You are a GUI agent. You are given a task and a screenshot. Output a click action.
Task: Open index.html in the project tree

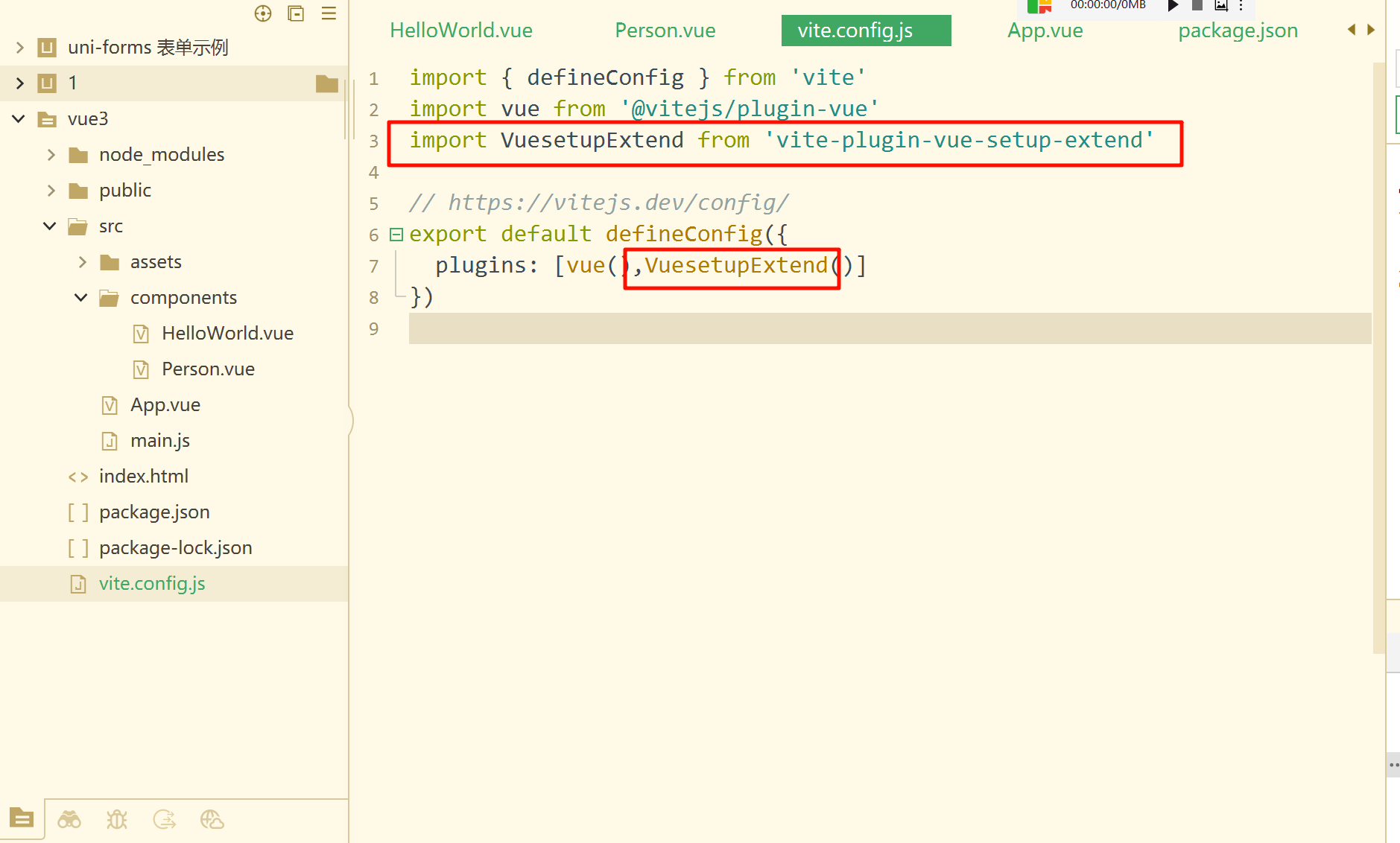[x=144, y=477]
